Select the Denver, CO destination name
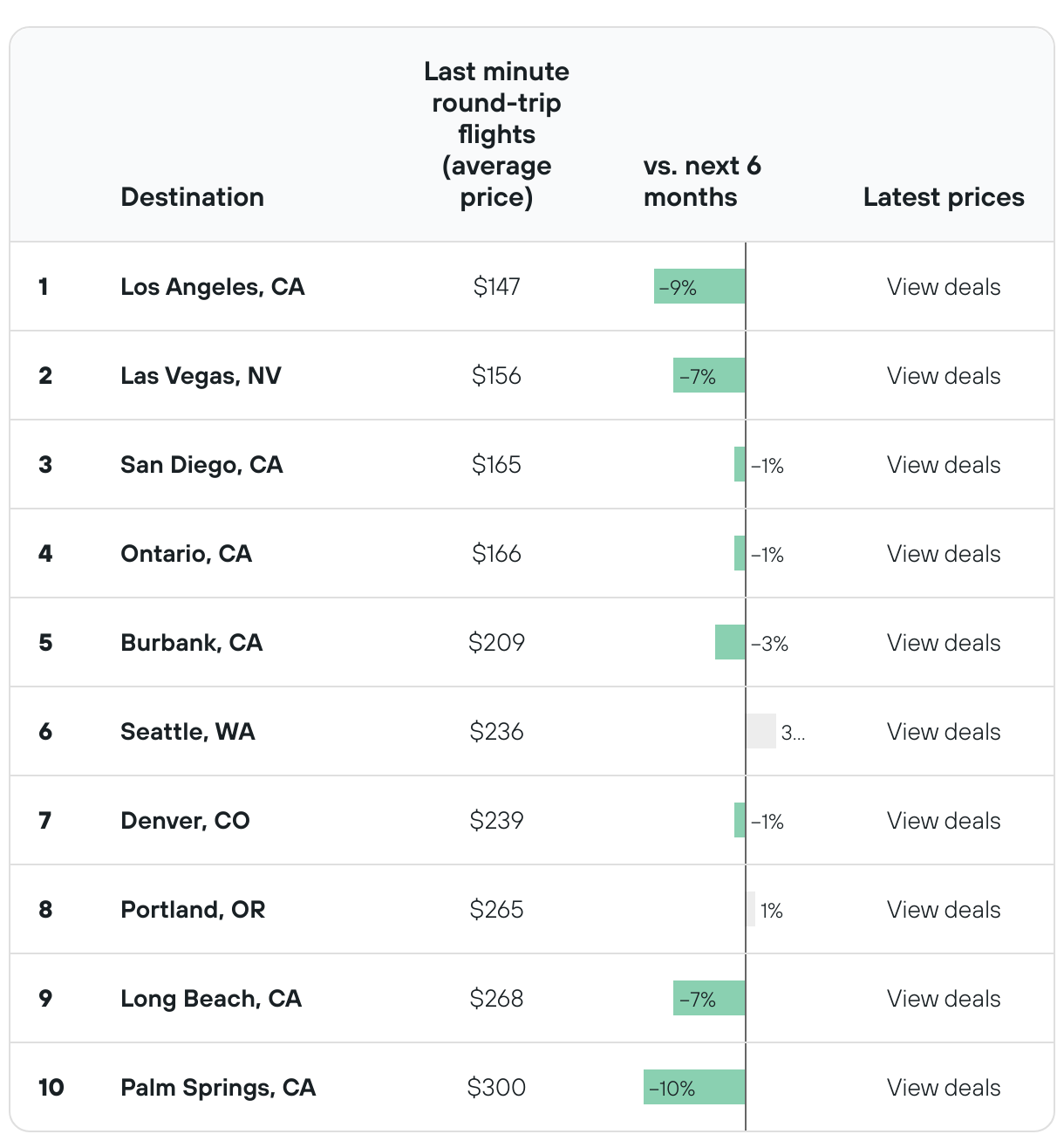Viewport: 1064px width, 1141px height. pos(185,821)
